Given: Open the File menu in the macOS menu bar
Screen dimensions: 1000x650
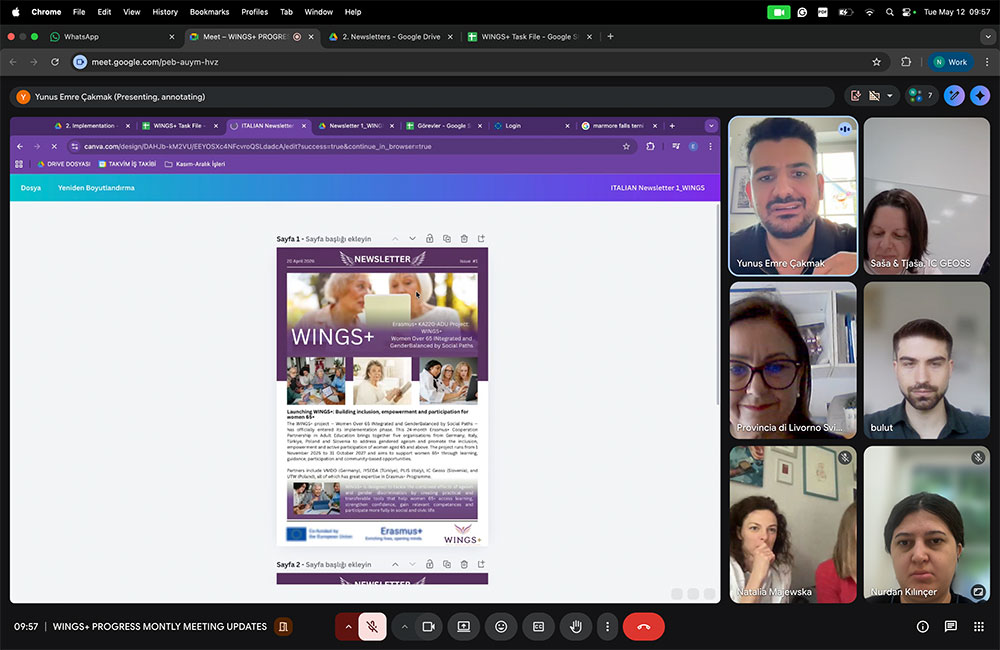Looking at the screenshot, I should click(78, 11).
